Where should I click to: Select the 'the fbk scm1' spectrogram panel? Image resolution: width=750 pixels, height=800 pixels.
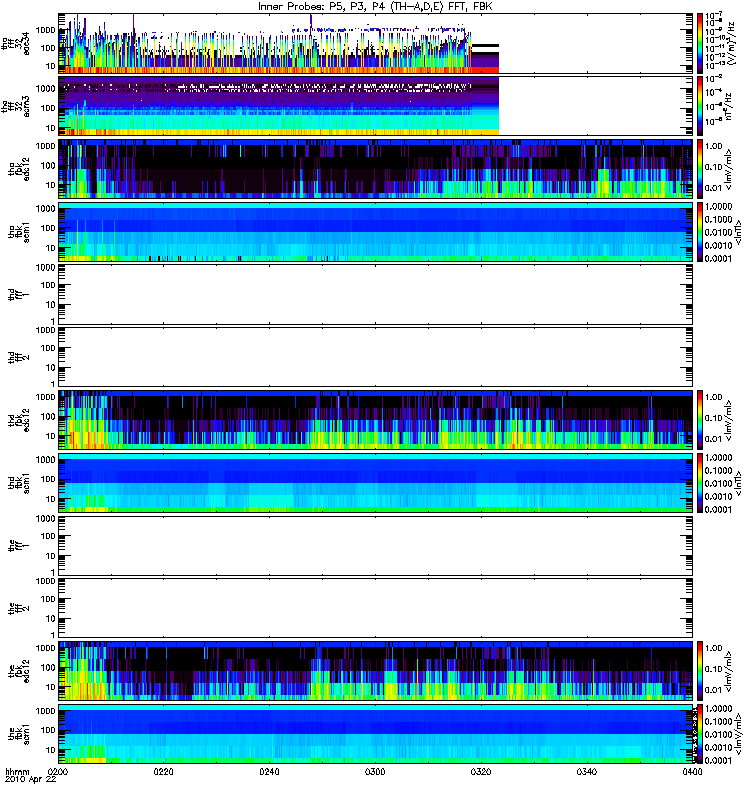[376, 734]
